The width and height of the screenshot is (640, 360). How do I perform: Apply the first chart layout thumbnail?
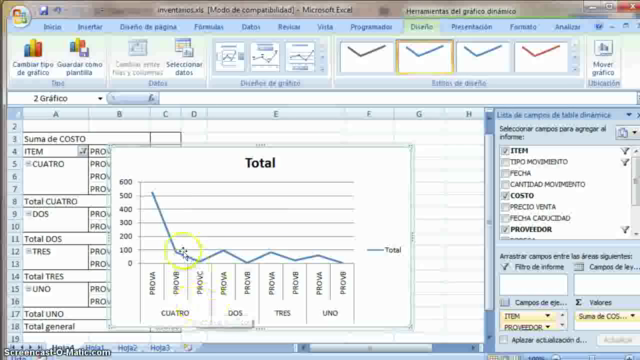click(230, 57)
